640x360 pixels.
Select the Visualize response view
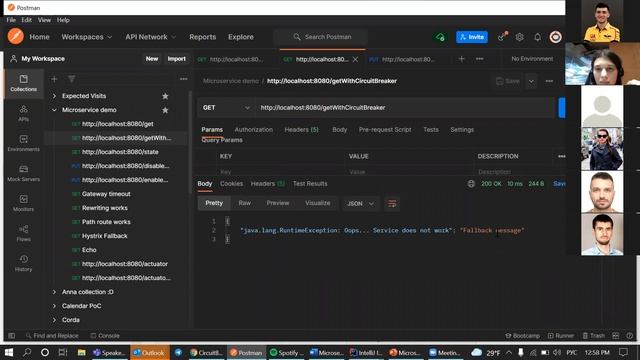point(318,203)
